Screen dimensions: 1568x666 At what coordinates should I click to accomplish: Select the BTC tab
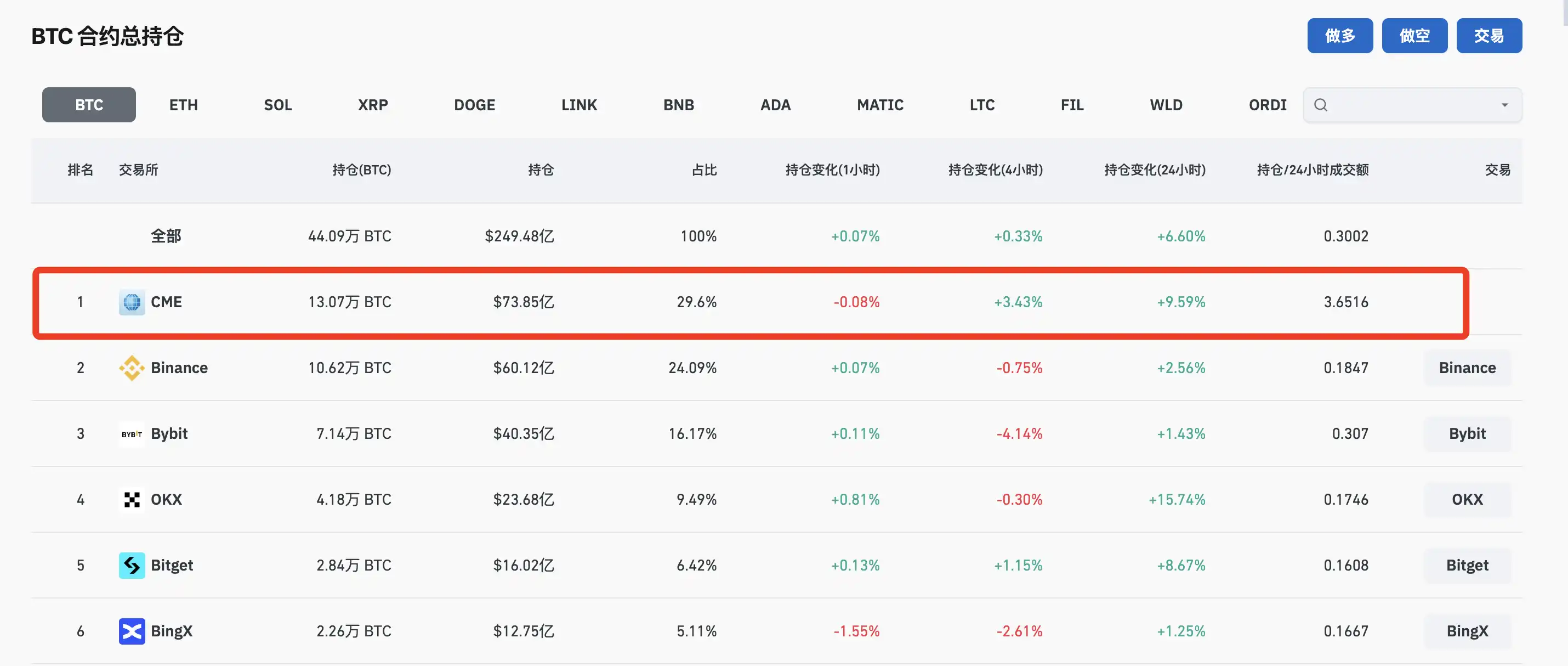click(x=89, y=105)
